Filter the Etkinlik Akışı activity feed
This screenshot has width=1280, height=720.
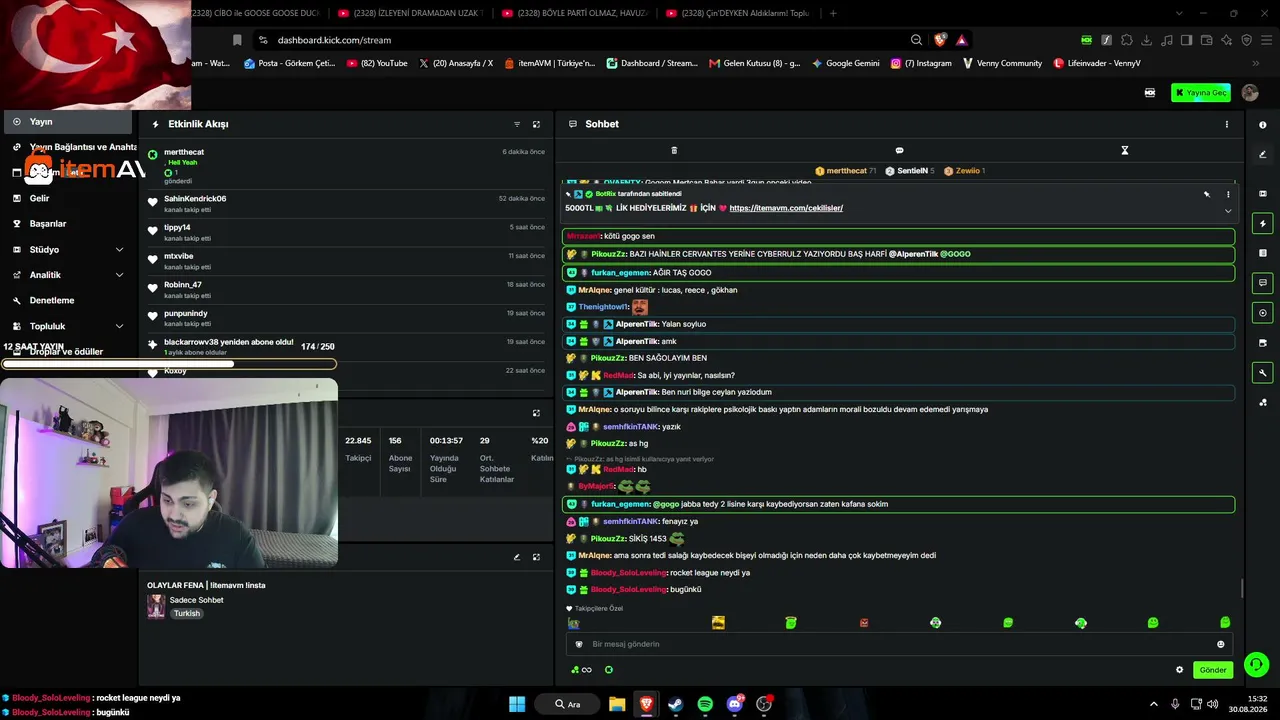517,124
